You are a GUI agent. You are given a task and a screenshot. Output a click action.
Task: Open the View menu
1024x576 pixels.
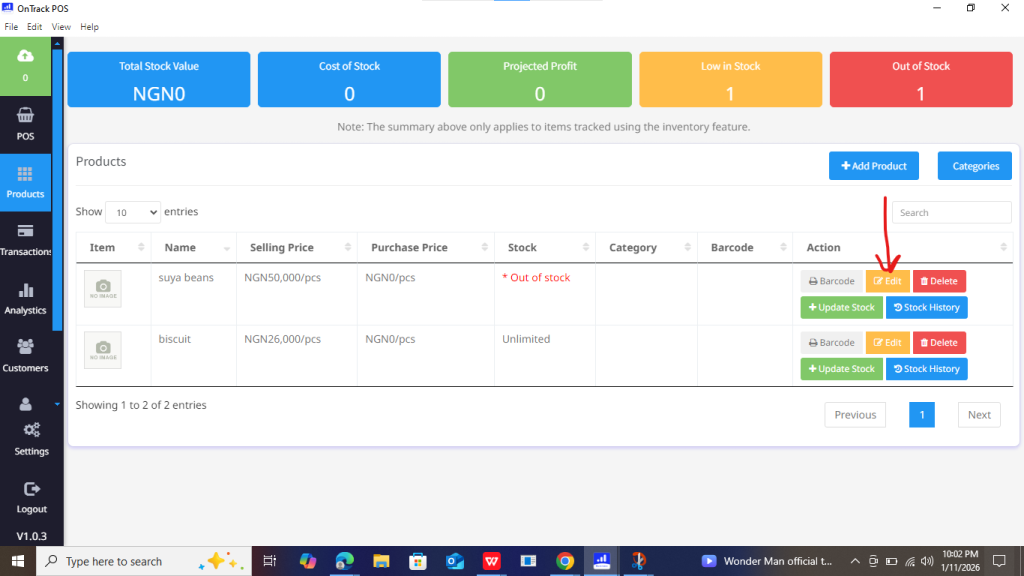(61, 27)
